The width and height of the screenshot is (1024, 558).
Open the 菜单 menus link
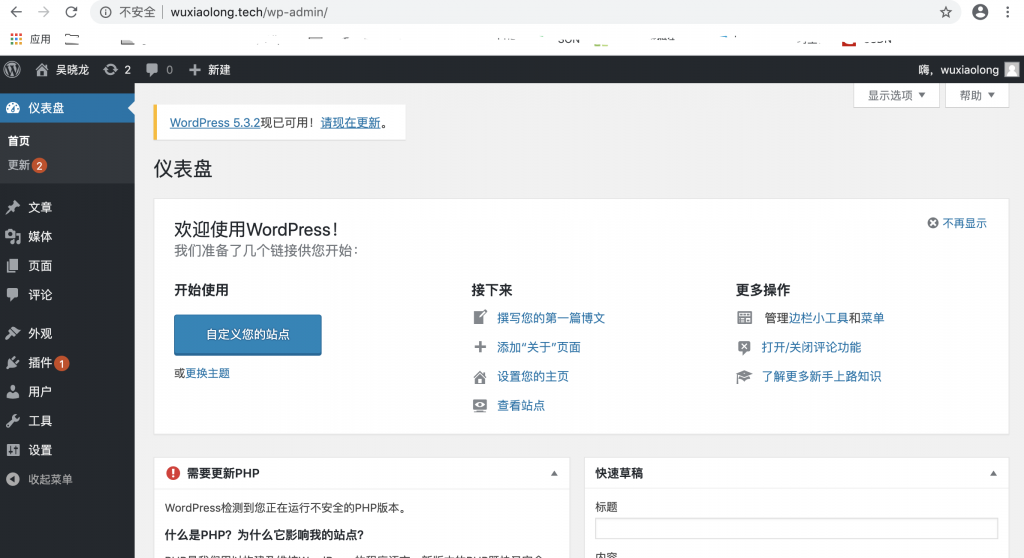point(872,318)
